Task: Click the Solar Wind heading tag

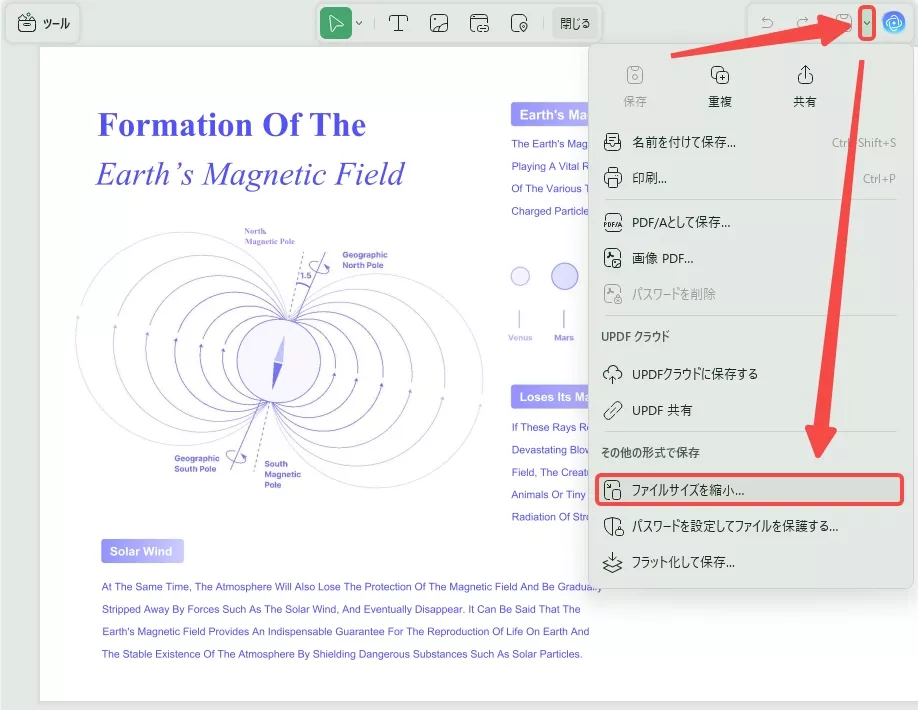Action: [x=142, y=551]
